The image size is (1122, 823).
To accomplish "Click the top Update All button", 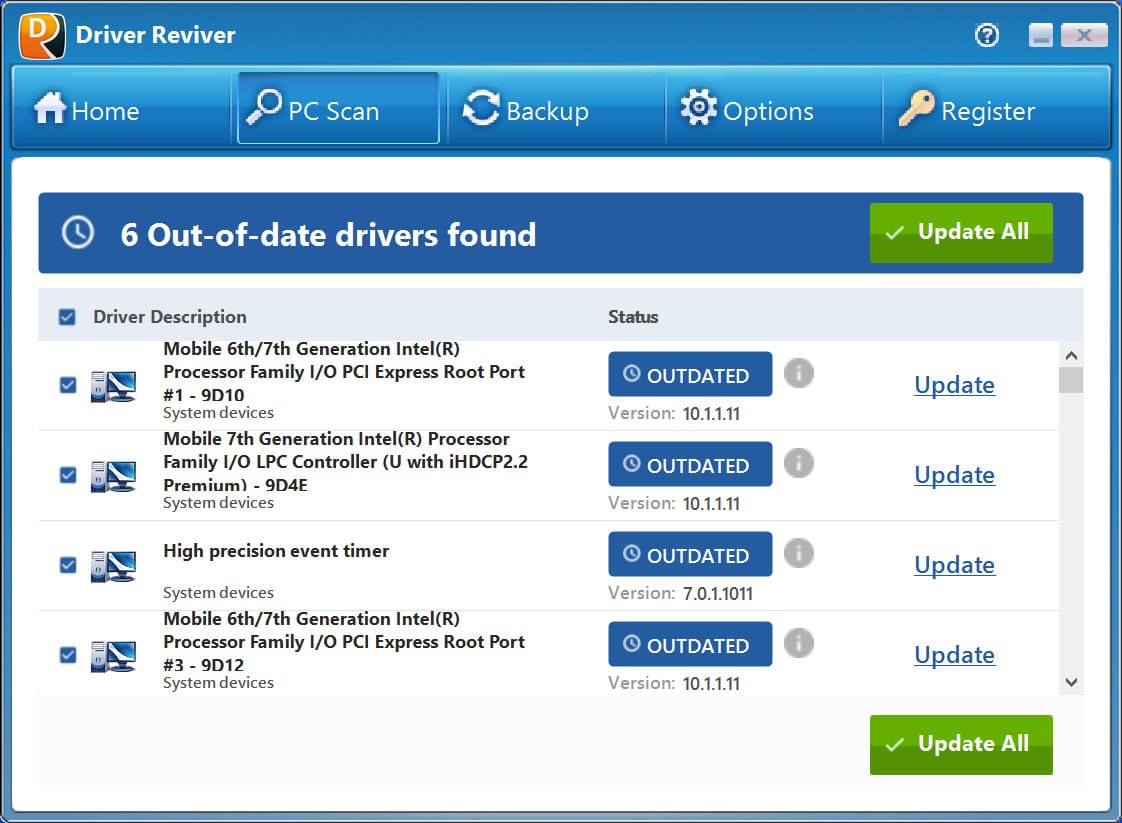I will (x=961, y=233).
